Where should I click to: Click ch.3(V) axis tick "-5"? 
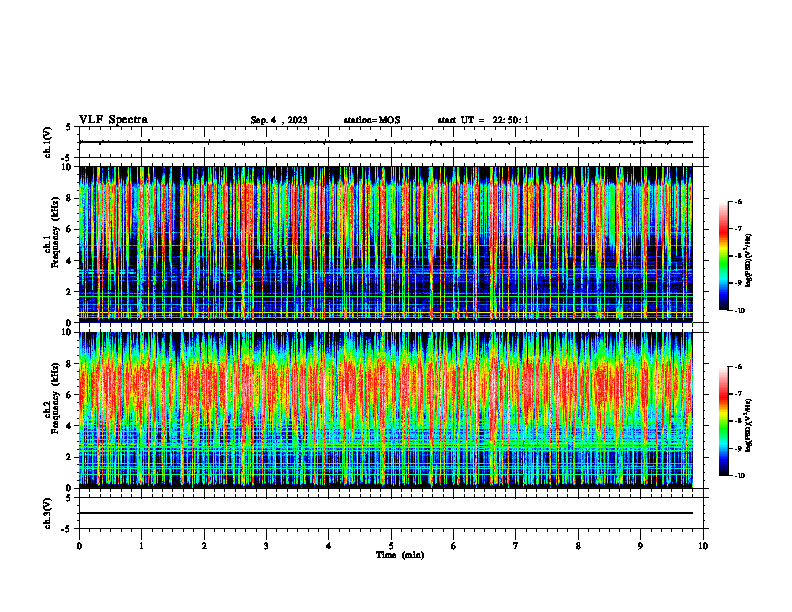[68, 529]
